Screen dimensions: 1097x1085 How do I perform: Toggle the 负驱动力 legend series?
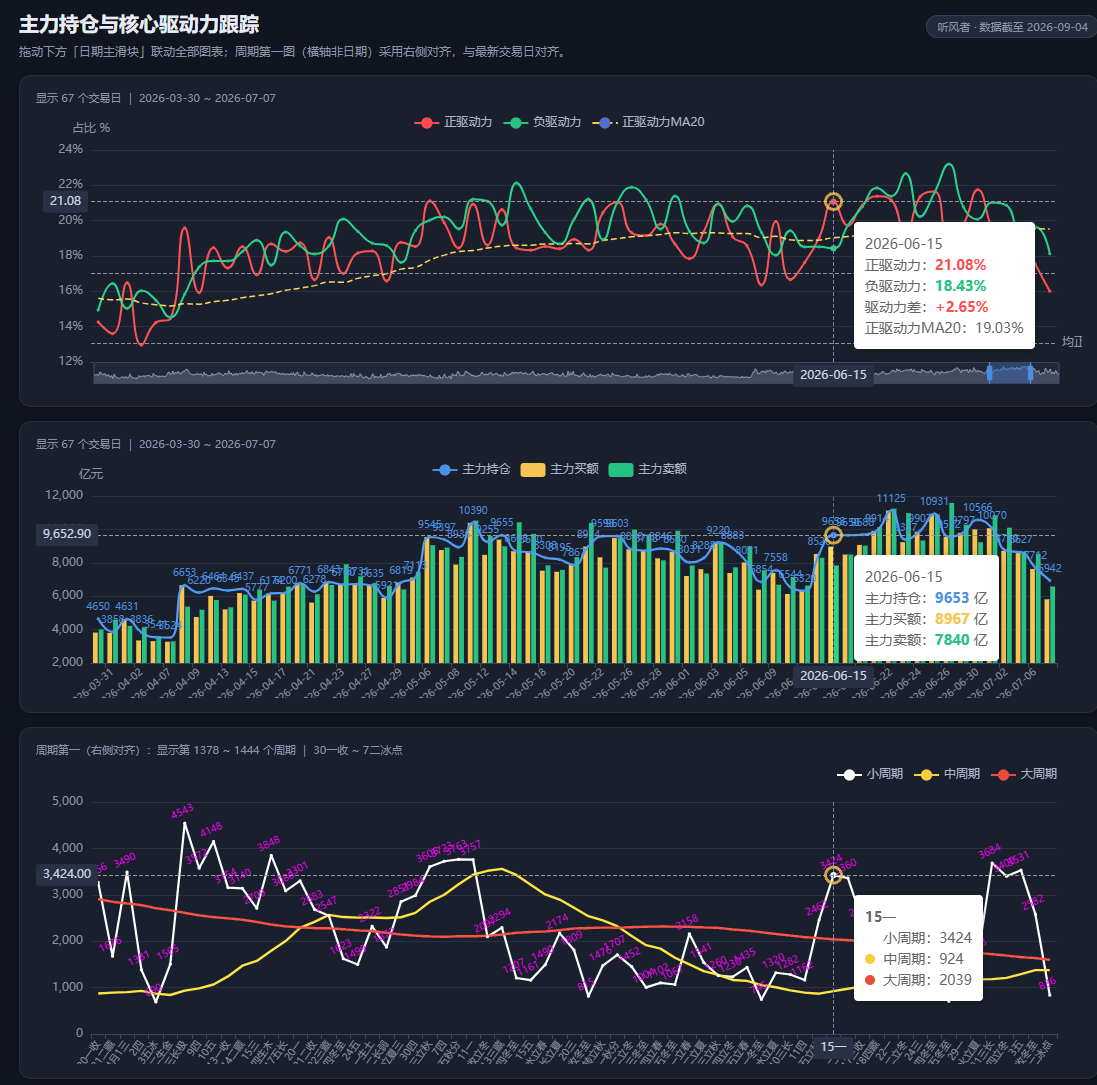[x=542, y=122]
